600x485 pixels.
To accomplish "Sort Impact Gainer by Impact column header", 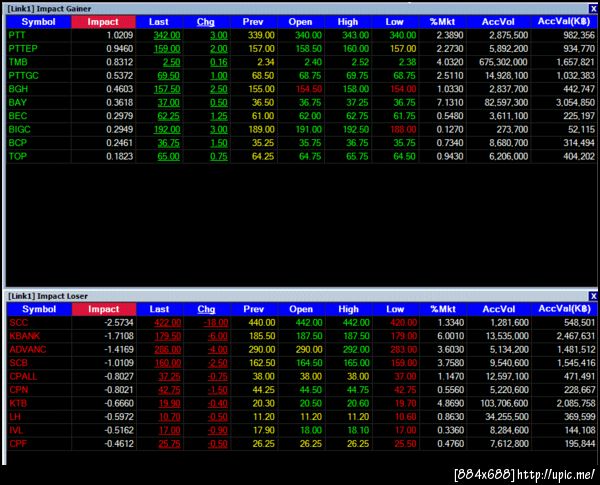I will tap(103, 22).
